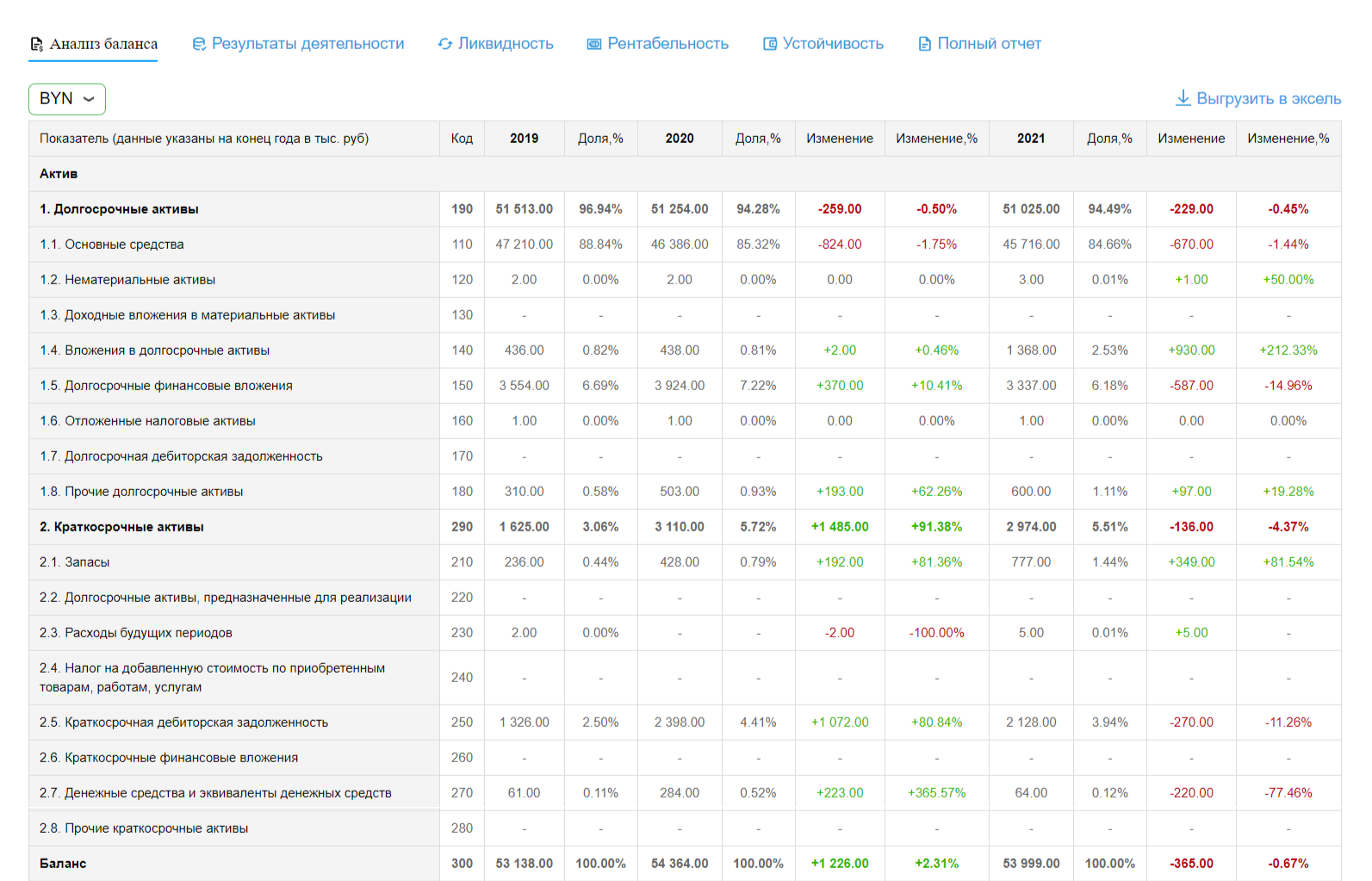Click the Баланс row label
This screenshot has height=881, width=1372.
click(x=63, y=864)
